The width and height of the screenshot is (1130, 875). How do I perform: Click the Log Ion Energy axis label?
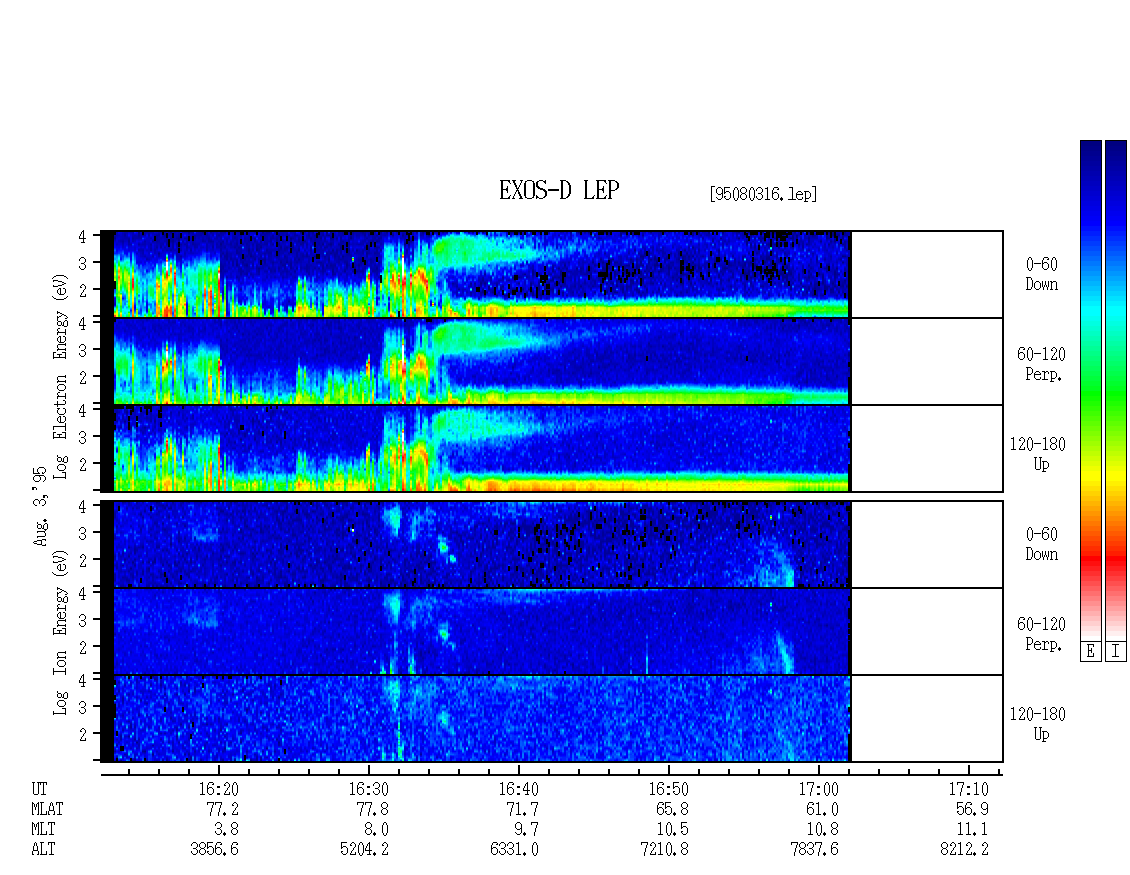(x=61, y=632)
